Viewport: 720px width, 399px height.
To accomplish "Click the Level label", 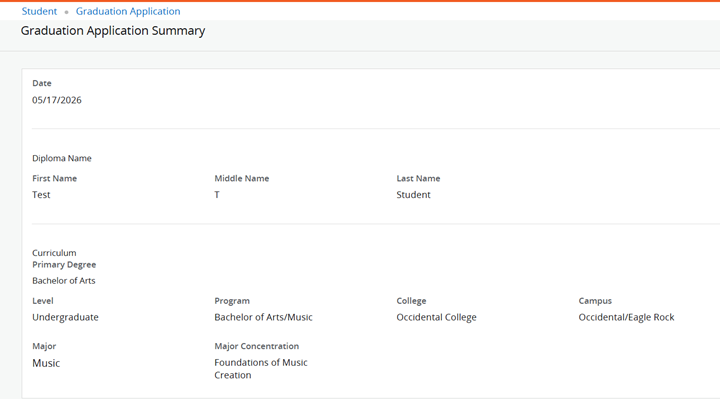I will pos(43,301).
